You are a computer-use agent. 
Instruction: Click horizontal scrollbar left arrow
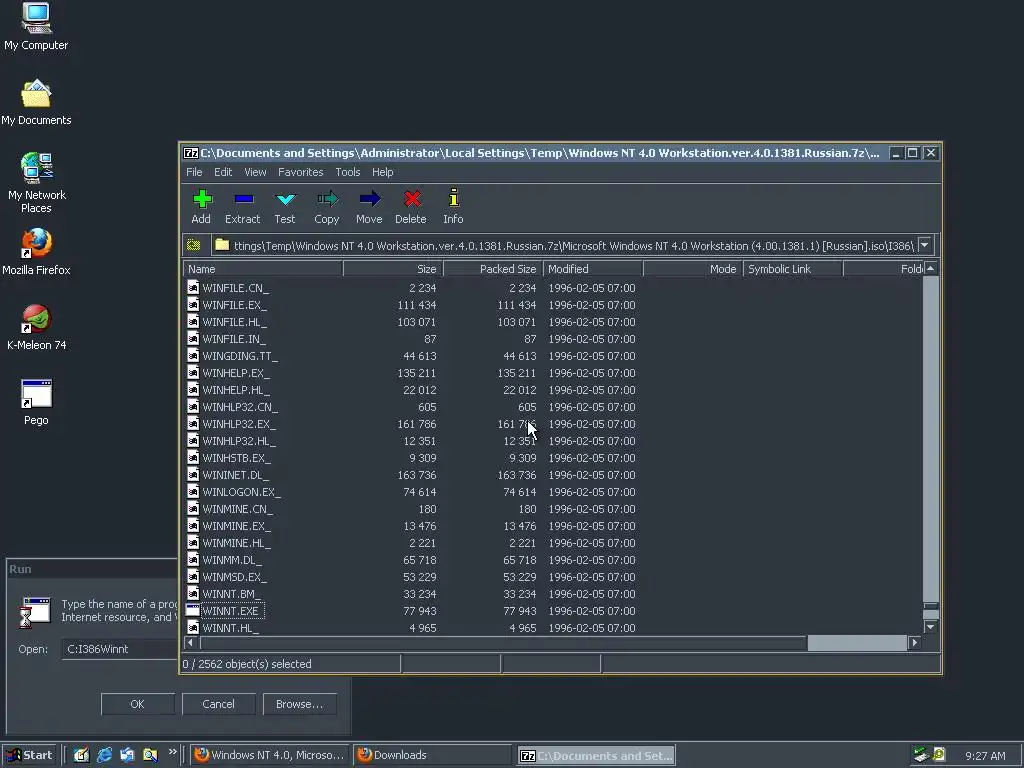[x=190, y=643]
